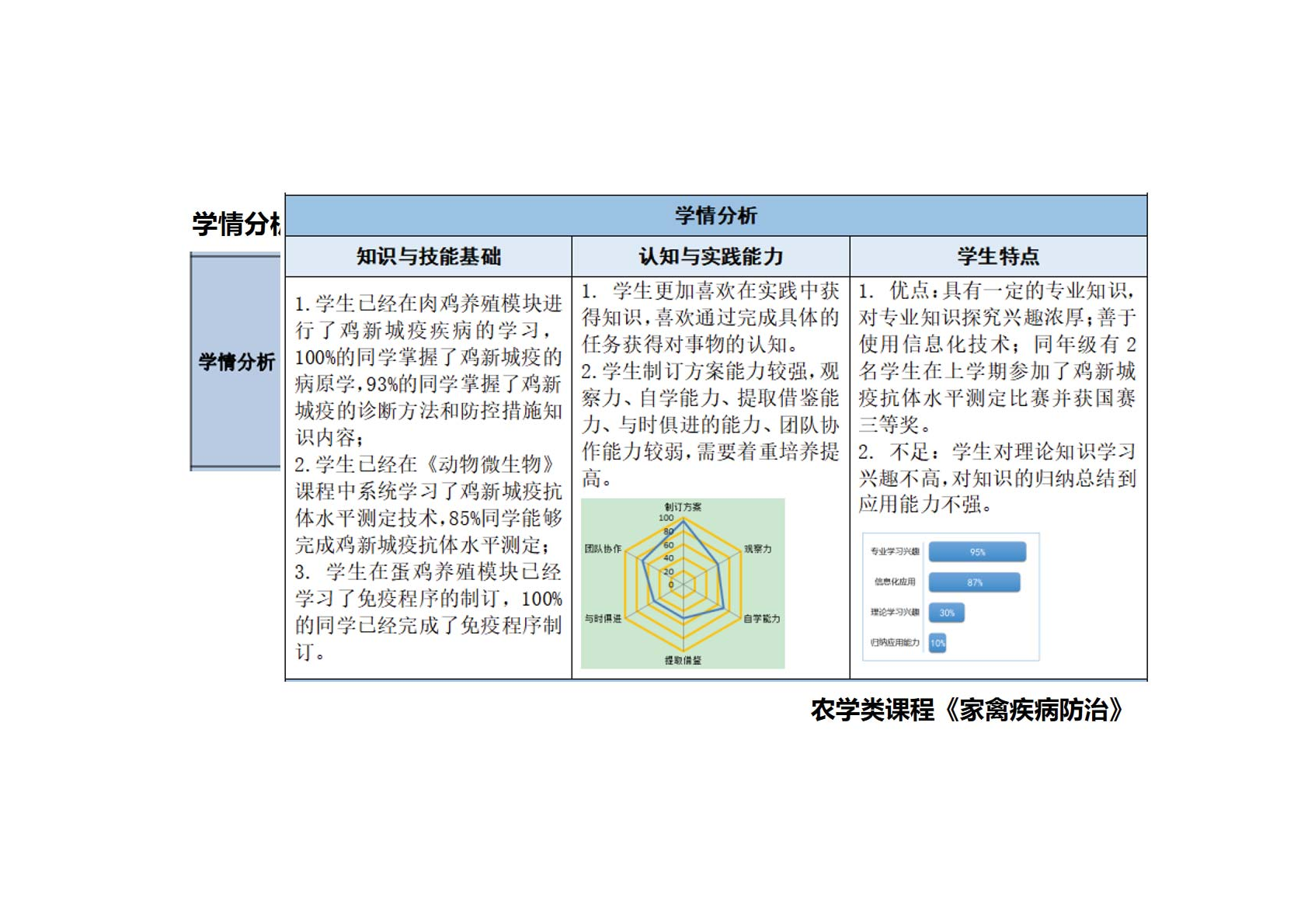Click paragraph starting 1.学生已经在肉鸡养殖模块
Screen dimensions: 1308x924
point(428,370)
